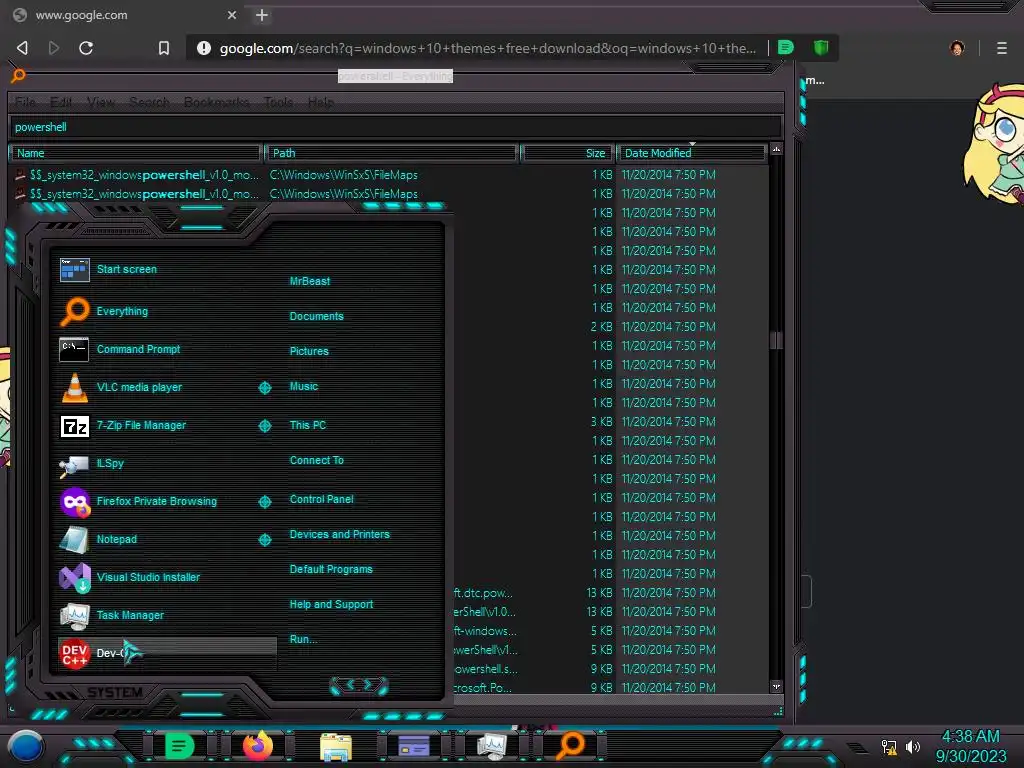Click the site security info icon
The height and width of the screenshot is (768, 1024).
tap(204, 48)
